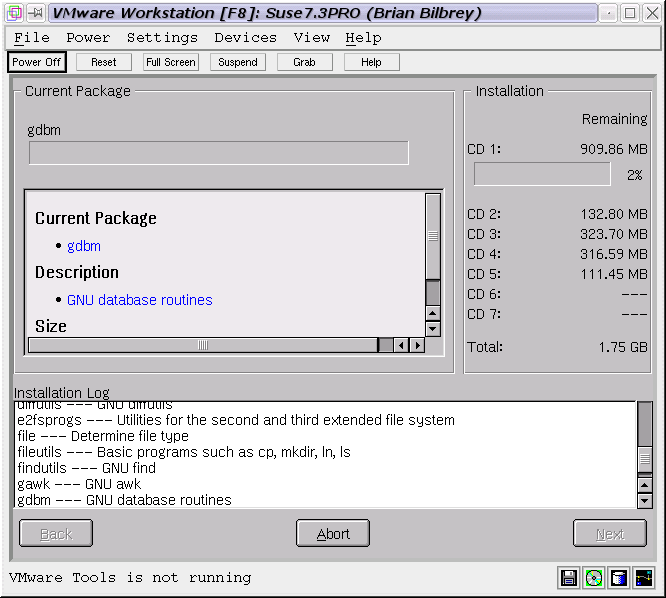Open the Settings menu

162,38
